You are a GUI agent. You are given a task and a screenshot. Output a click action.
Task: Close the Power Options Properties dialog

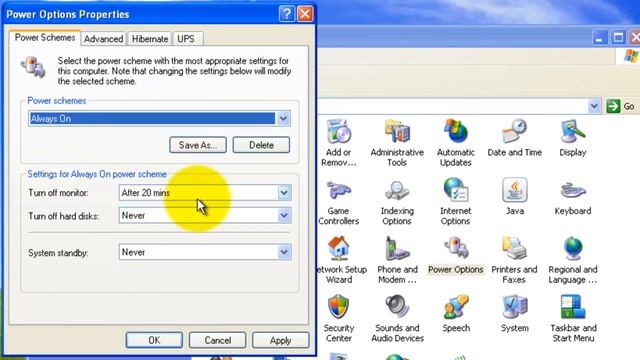tap(305, 14)
